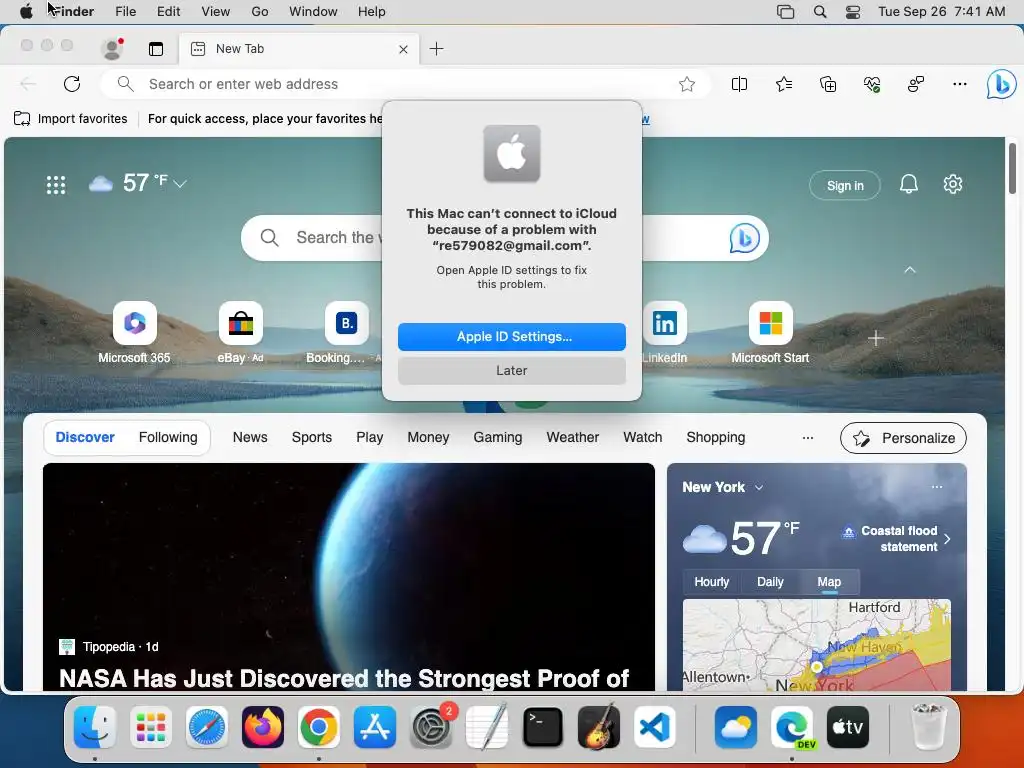Expand the 57°F weather dropdown arrow
Image resolution: width=1024 pixels, height=768 pixels.
[x=180, y=184]
